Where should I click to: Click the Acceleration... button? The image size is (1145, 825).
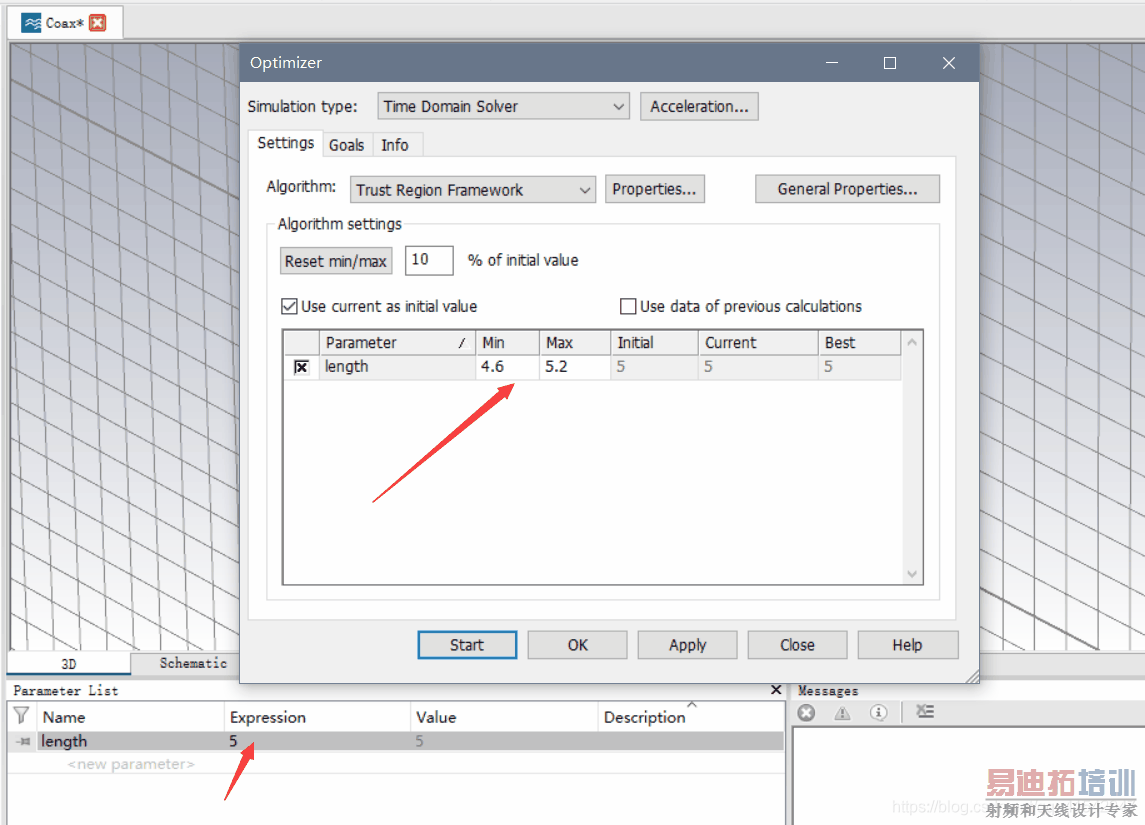tap(699, 107)
